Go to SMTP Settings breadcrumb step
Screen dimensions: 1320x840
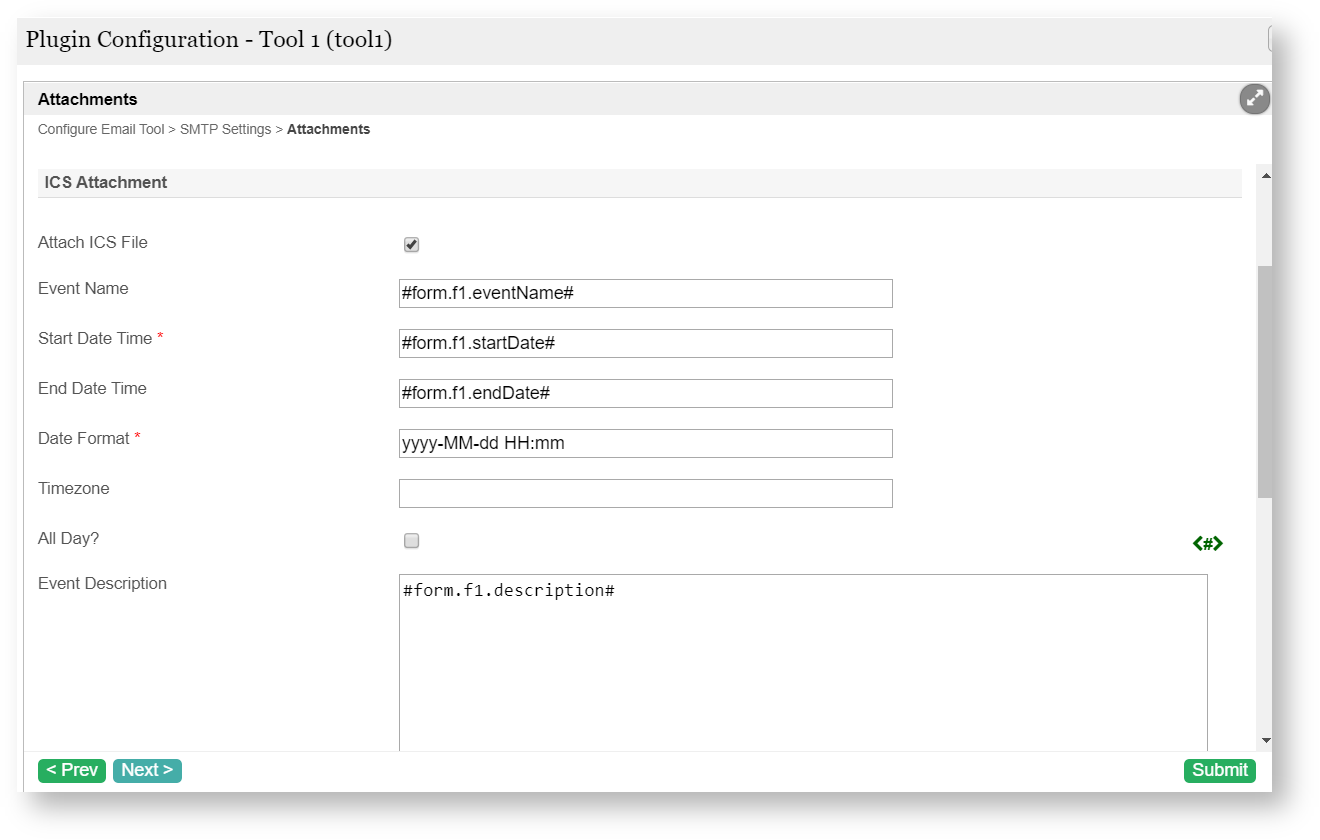tap(225, 130)
